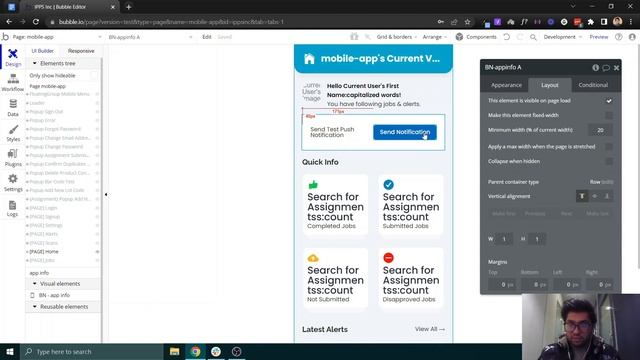Open the Design tab in sidebar
The height and width of the screenshot is (360, 640).
[13, 58]
